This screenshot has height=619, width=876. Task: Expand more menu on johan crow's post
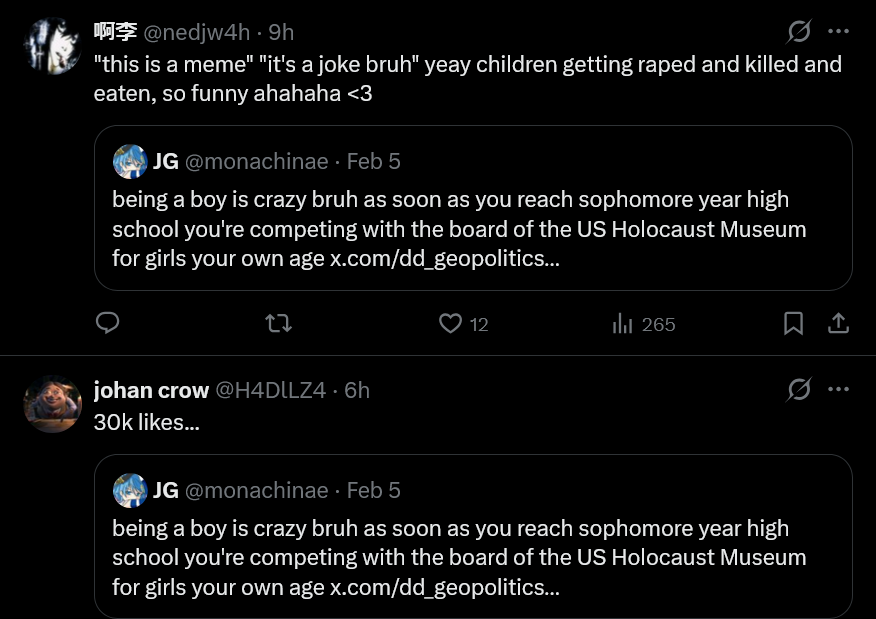coord(839,389)
